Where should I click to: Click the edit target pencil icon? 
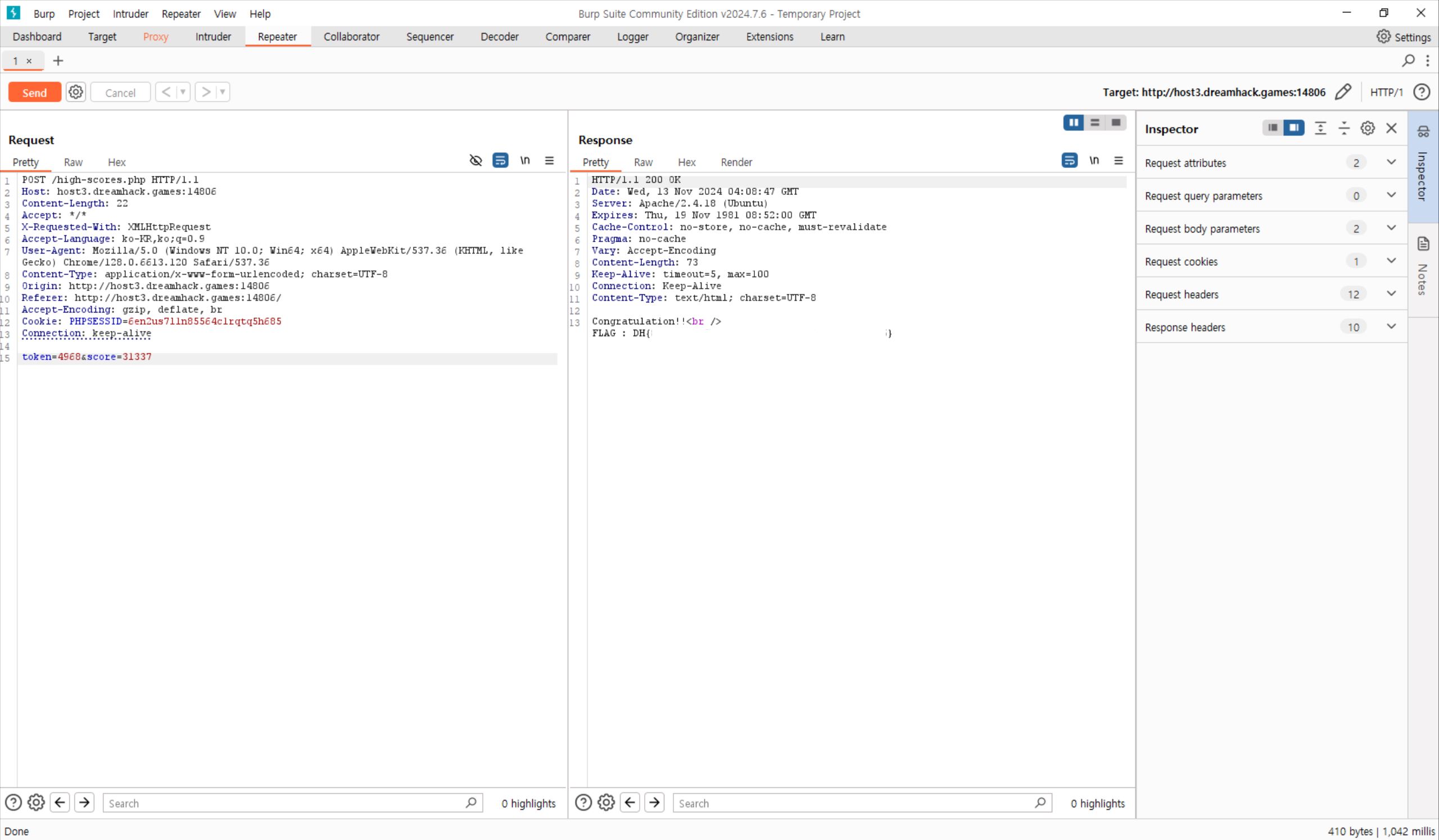(x=1343, y=92)
